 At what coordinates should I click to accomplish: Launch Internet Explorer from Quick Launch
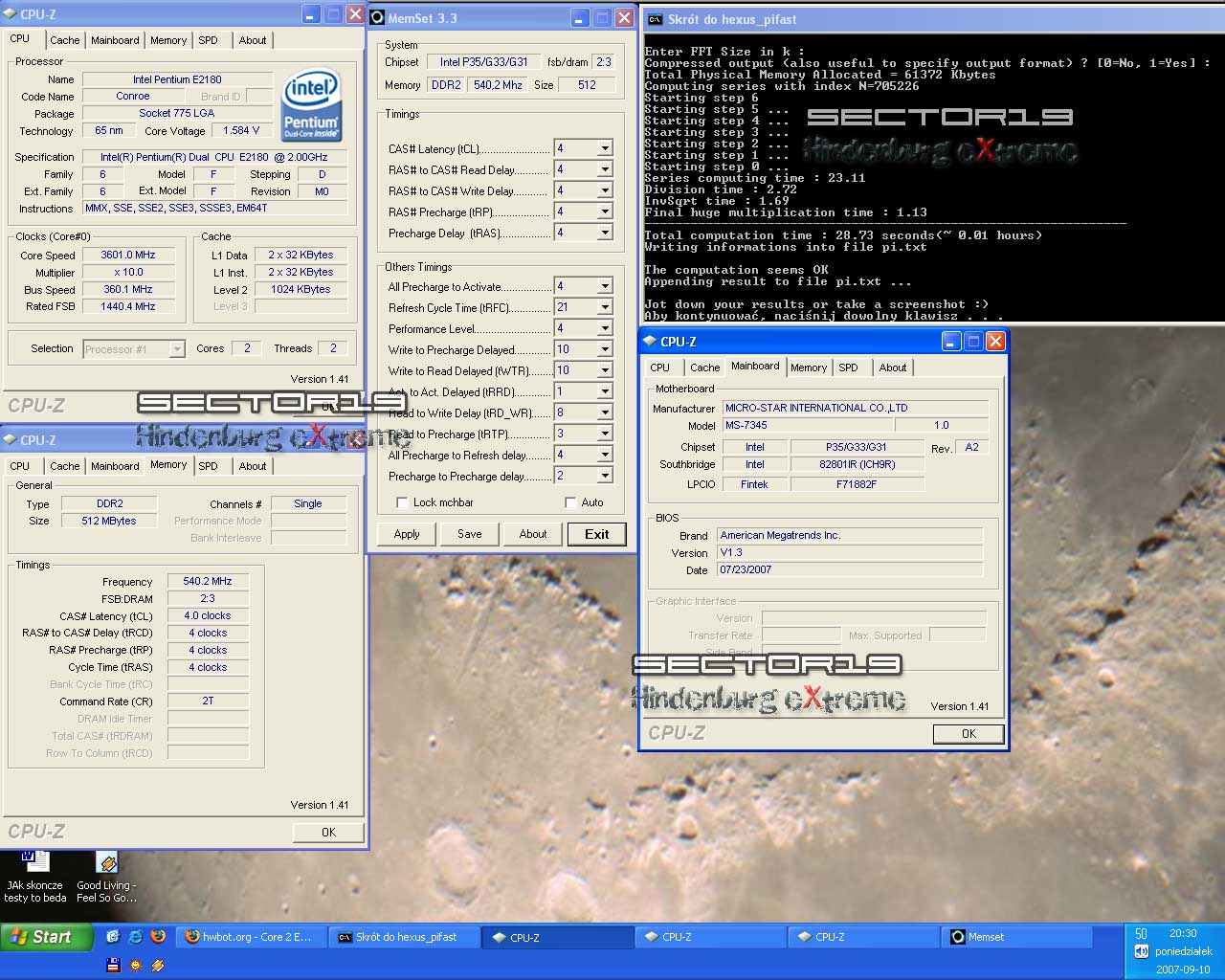click(135, 937)
